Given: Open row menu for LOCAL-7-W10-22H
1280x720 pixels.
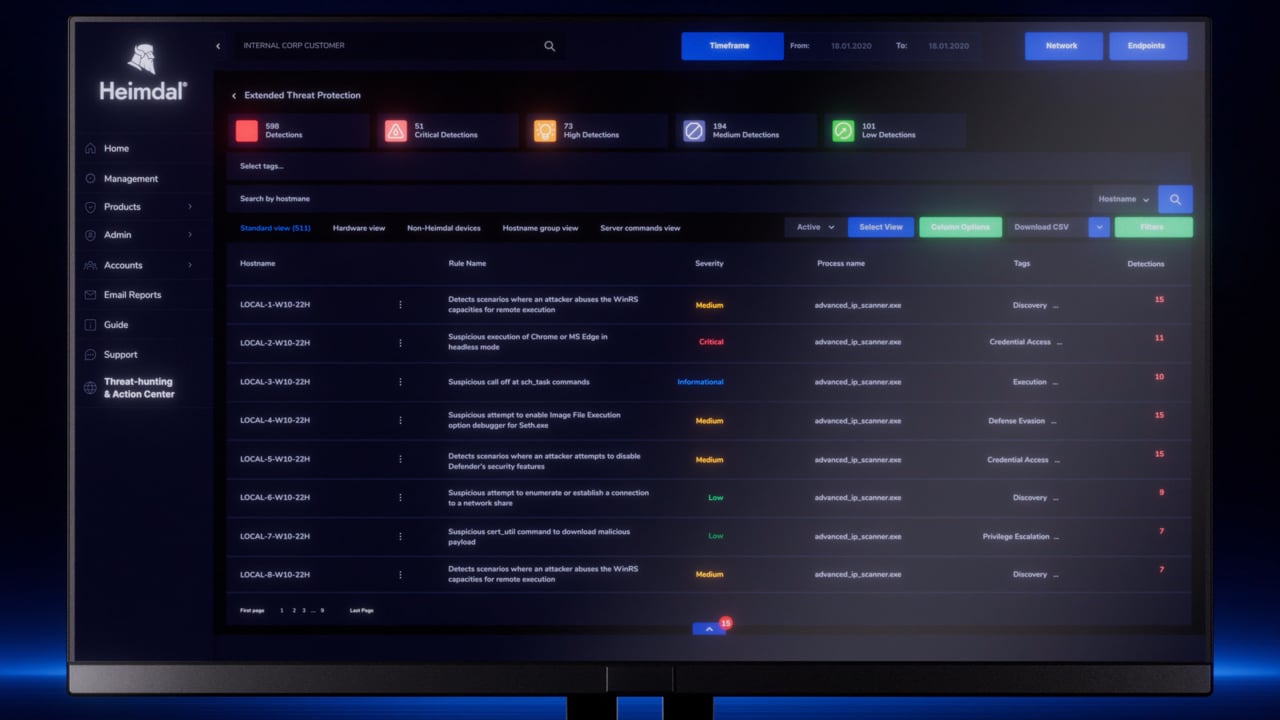Looking at the screenshot, I should (x=400, y=536).
